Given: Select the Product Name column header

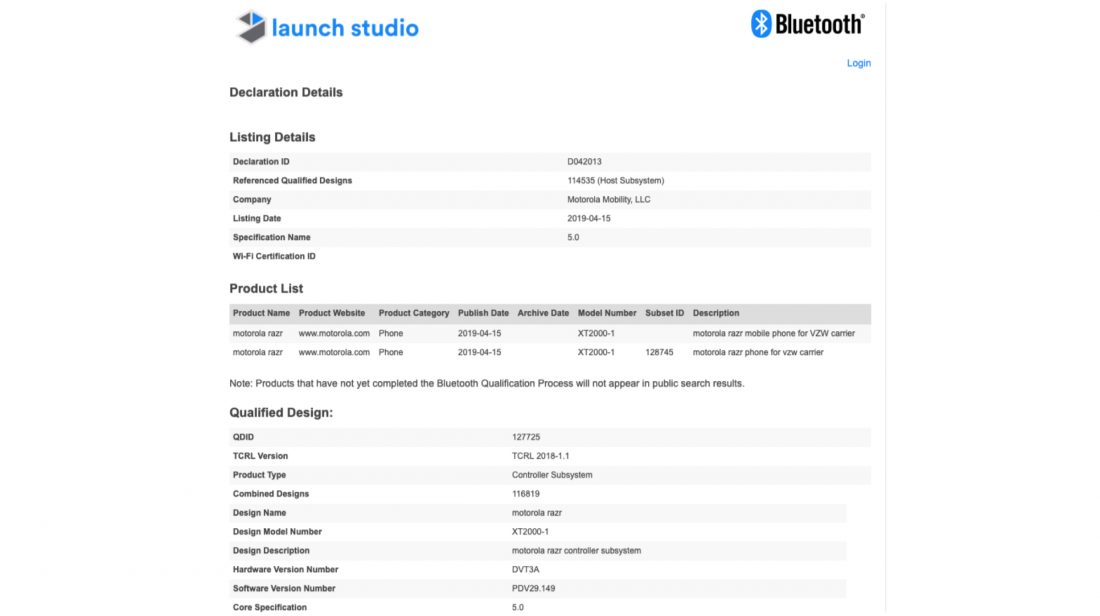Looking at the screenshot, I should click(262, 313).
